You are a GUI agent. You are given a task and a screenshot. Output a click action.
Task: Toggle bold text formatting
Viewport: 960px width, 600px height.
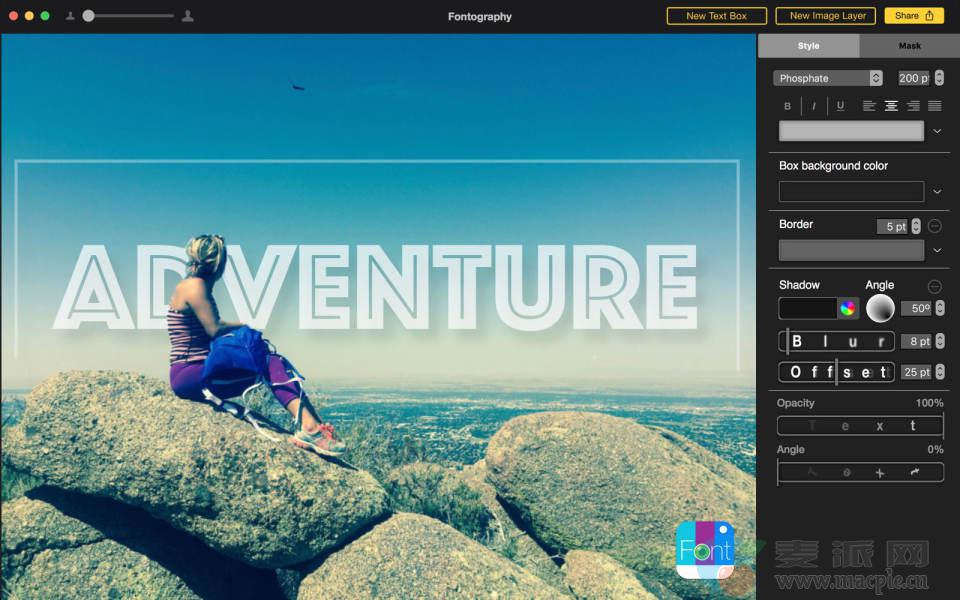pos(787,106)
